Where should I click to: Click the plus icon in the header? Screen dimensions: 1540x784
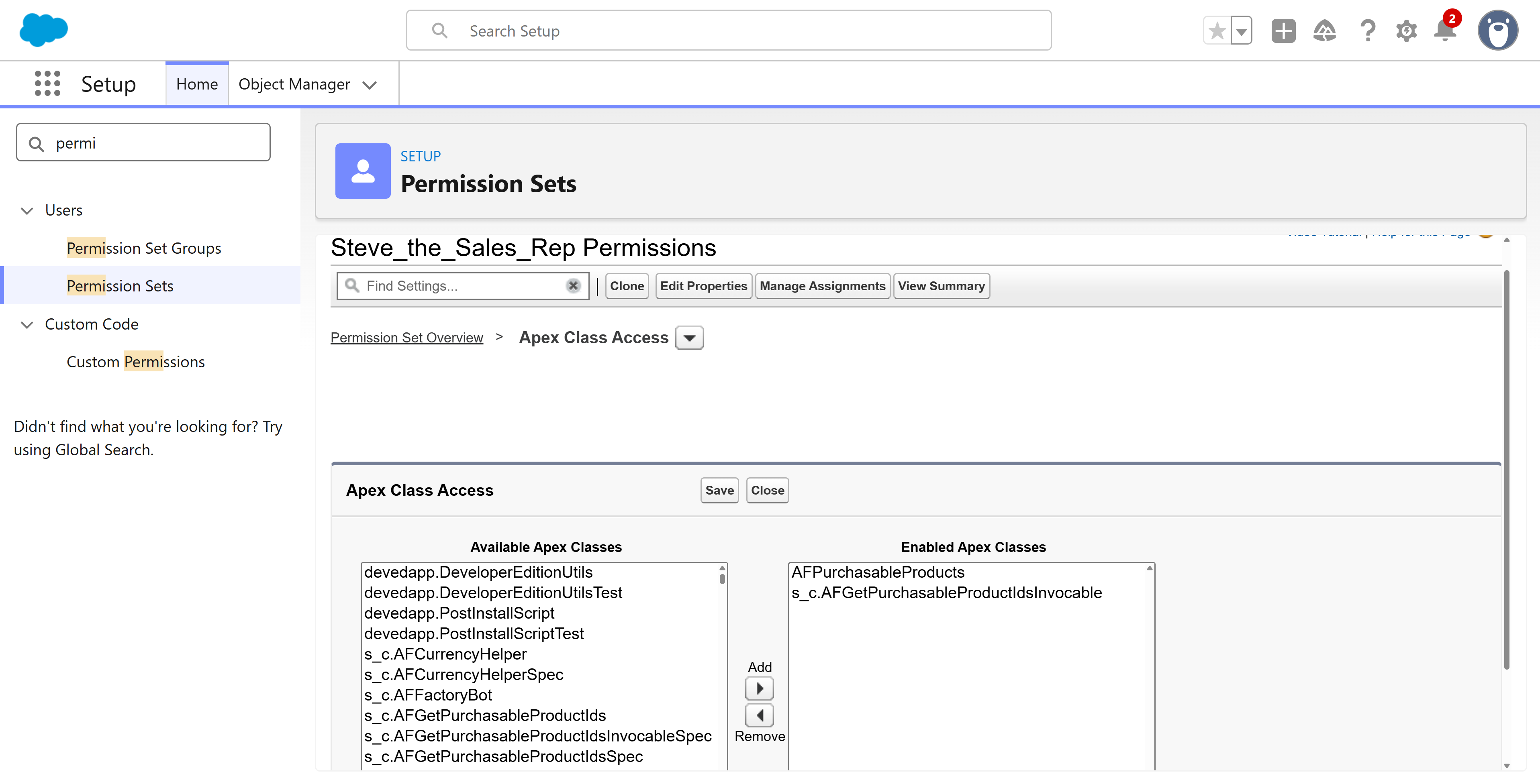click(1283, 31)
